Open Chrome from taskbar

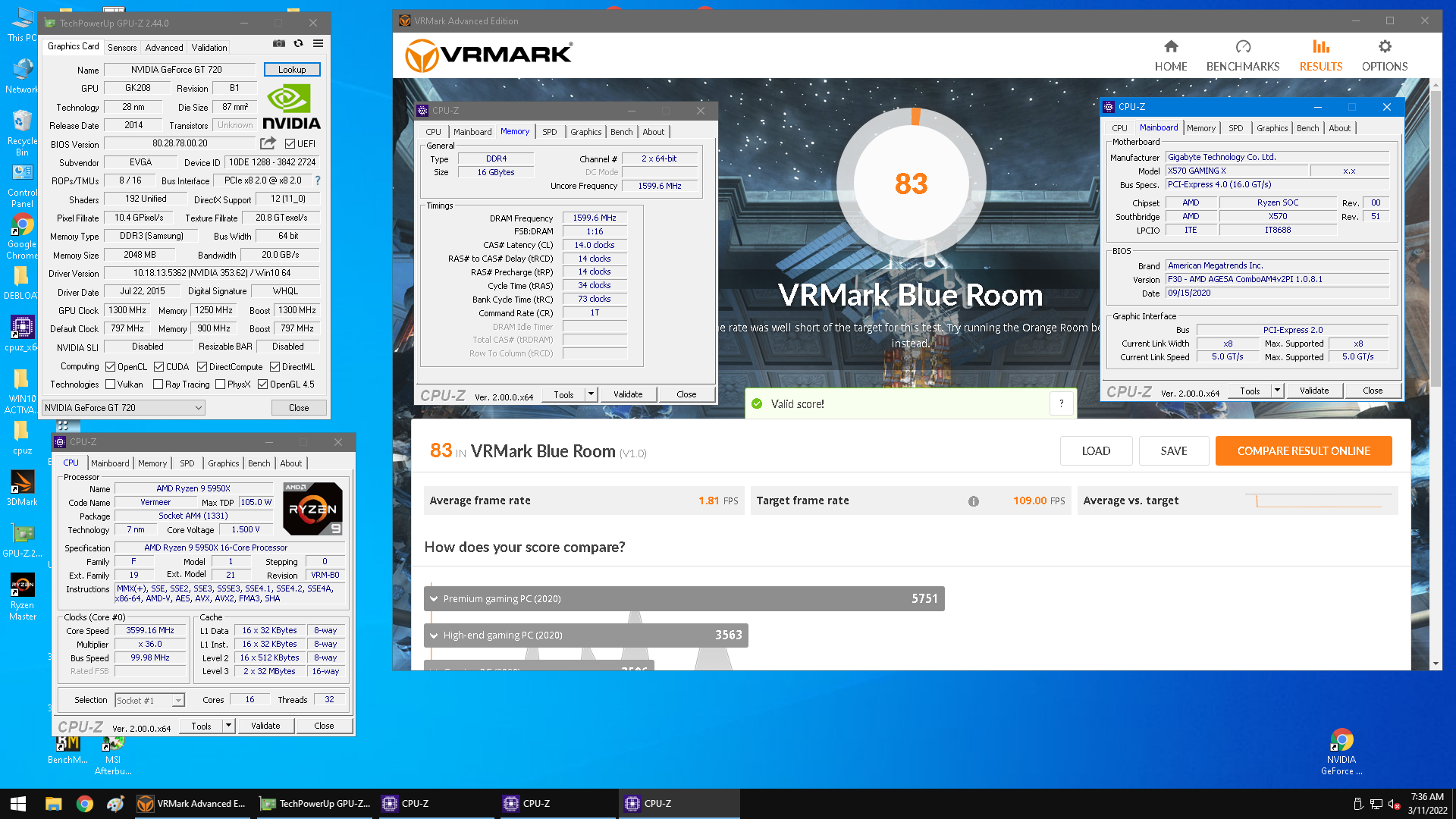point(85,804)
